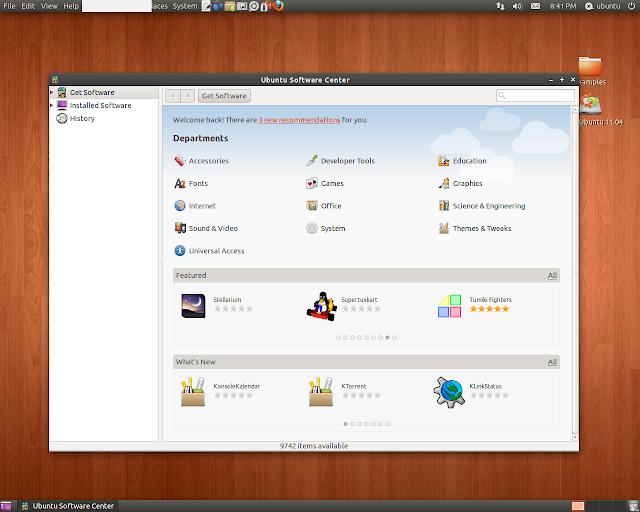Select the KLinkStatus gear globe icon
This screenshot has height=512, width=640.
[x=449, y=392]
